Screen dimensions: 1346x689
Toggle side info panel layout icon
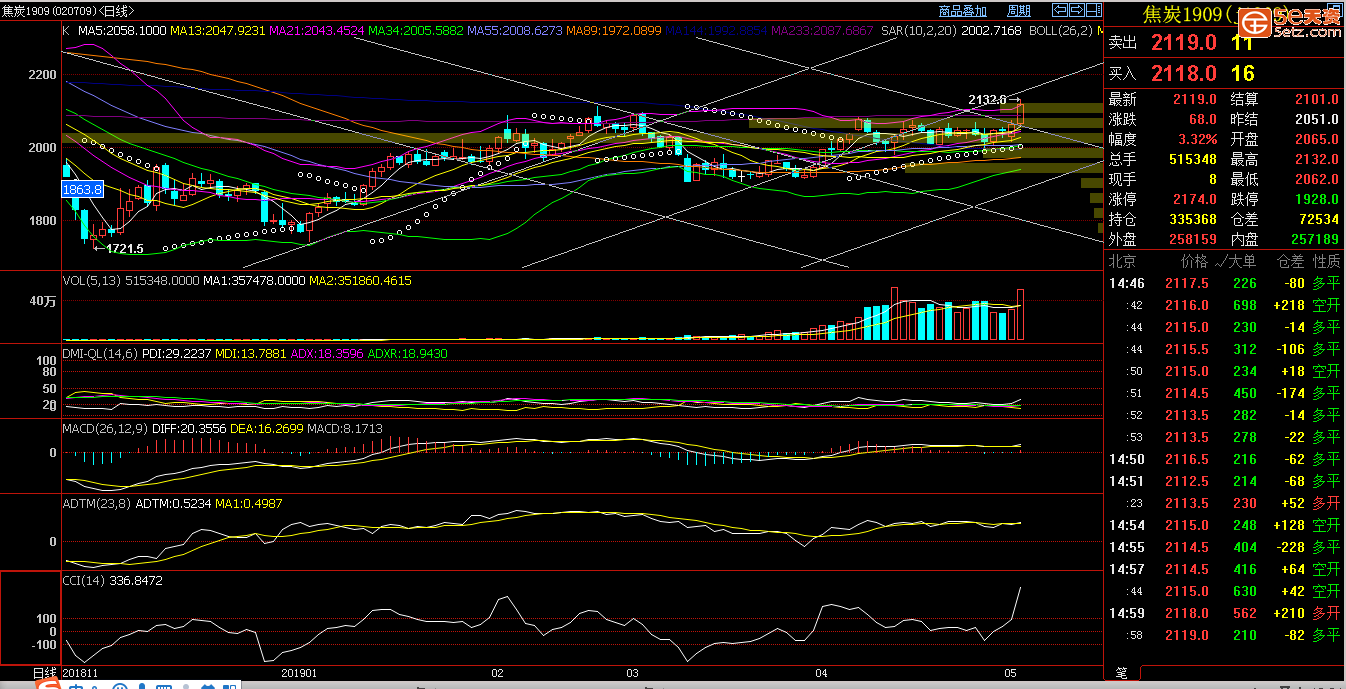1094,10
